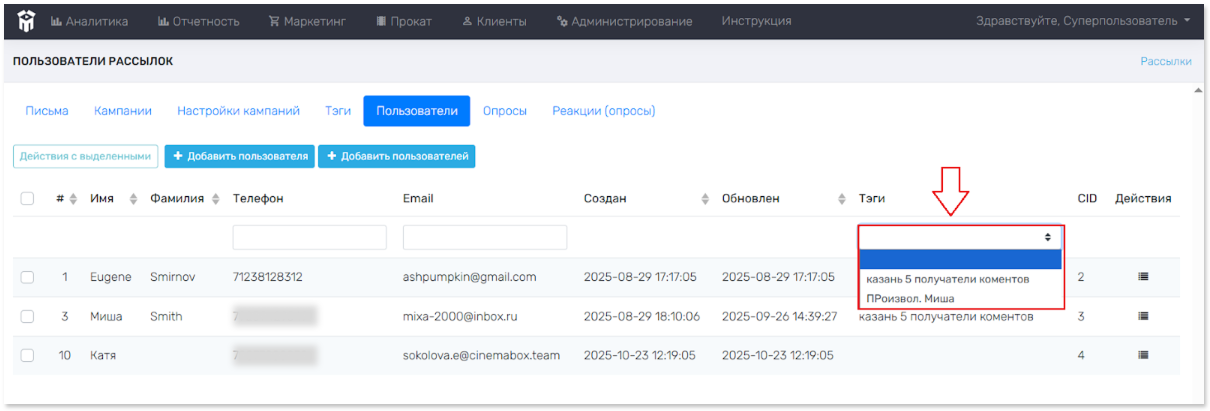Open actions menu icon for Eugene Smirnov

click(1143, 277)
